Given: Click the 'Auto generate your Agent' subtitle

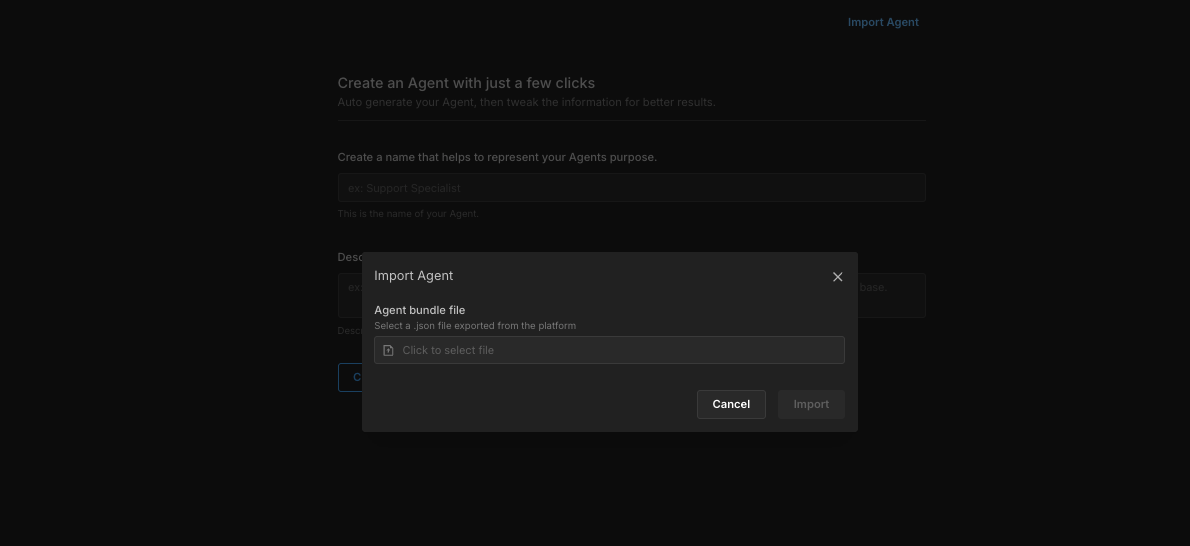Looking at the screenshot, I should pos(526,102).
